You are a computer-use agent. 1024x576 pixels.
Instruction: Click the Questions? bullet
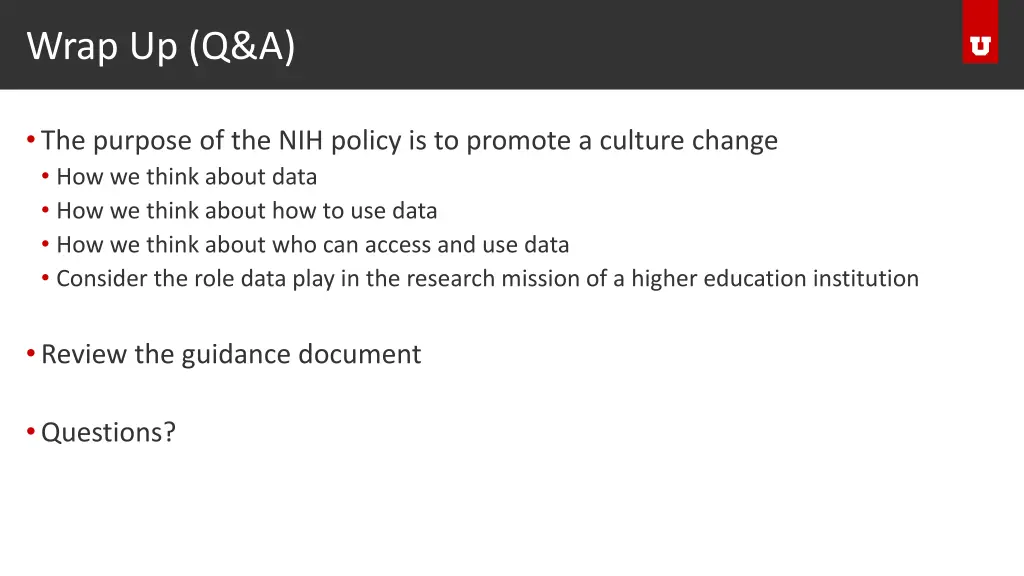(108, 432)
